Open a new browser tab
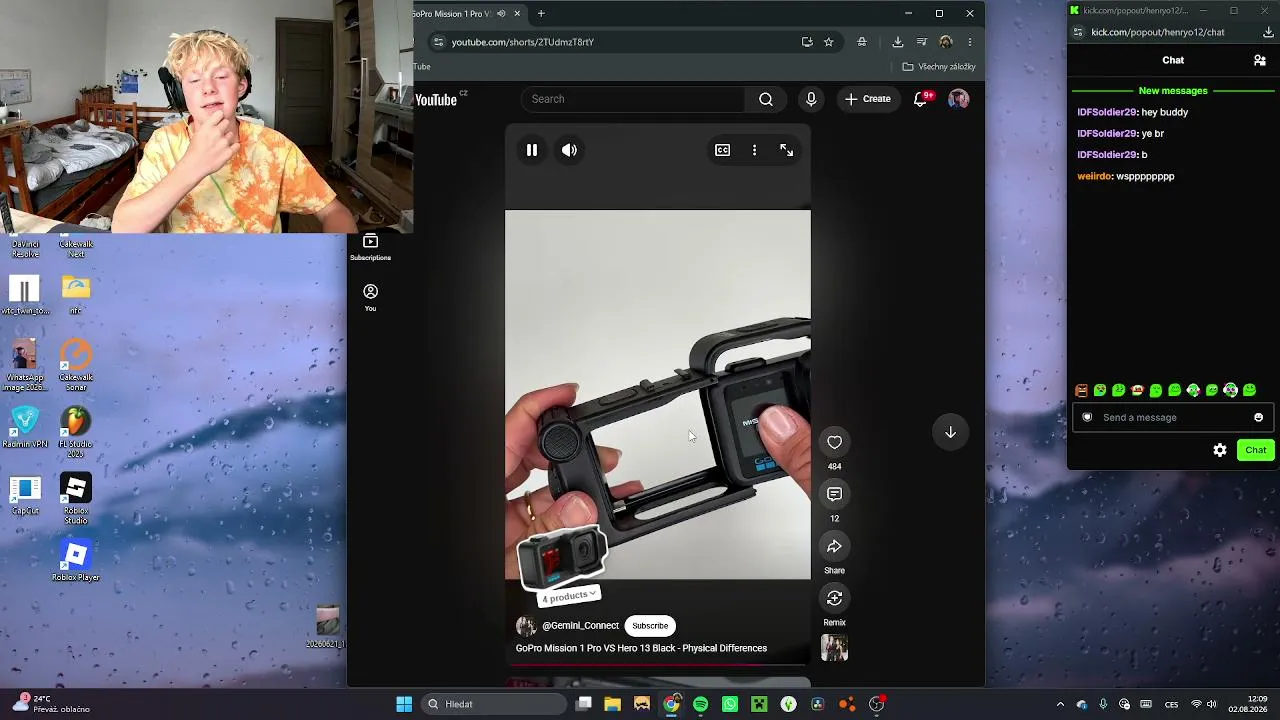Image resolution: width=1280 pixels, height=720 pixels. click(x=541, y=14)
